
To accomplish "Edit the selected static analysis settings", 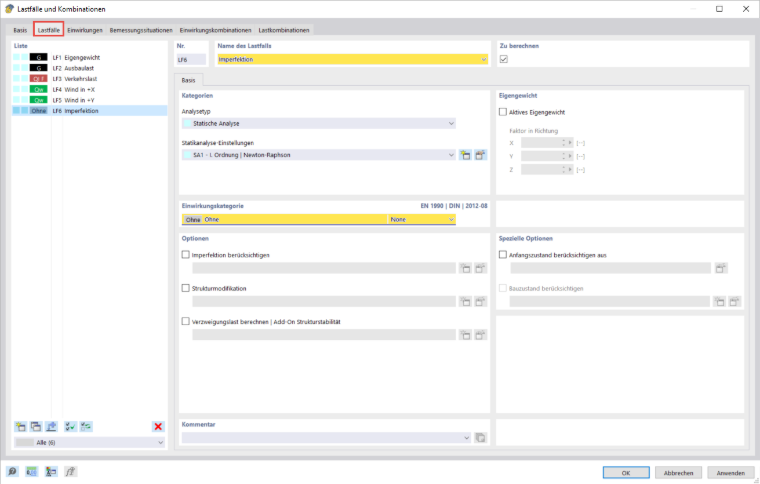I will coord(480,155).
